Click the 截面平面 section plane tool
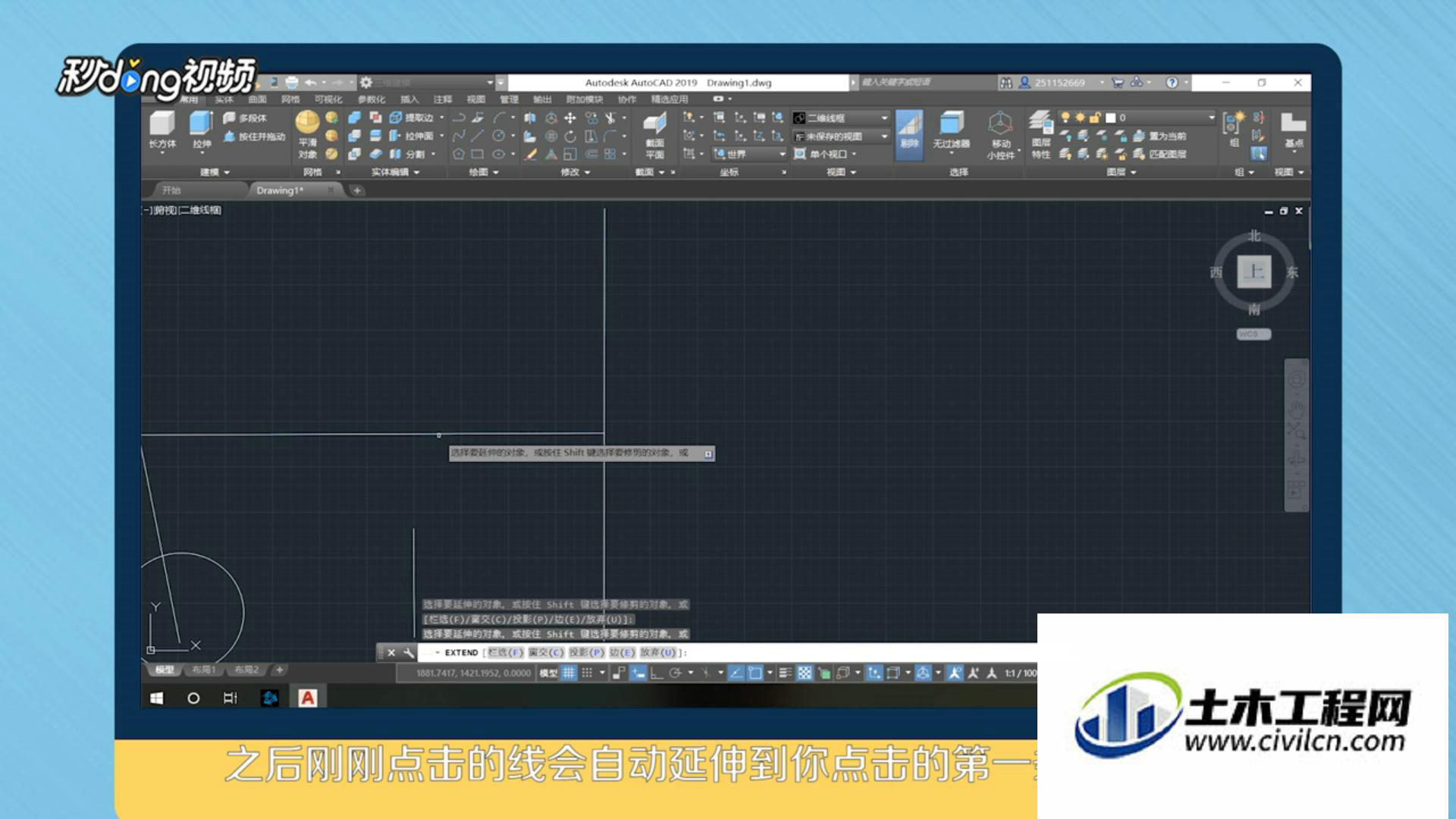This screenshot has height=819, width=1456. (654, 135)
